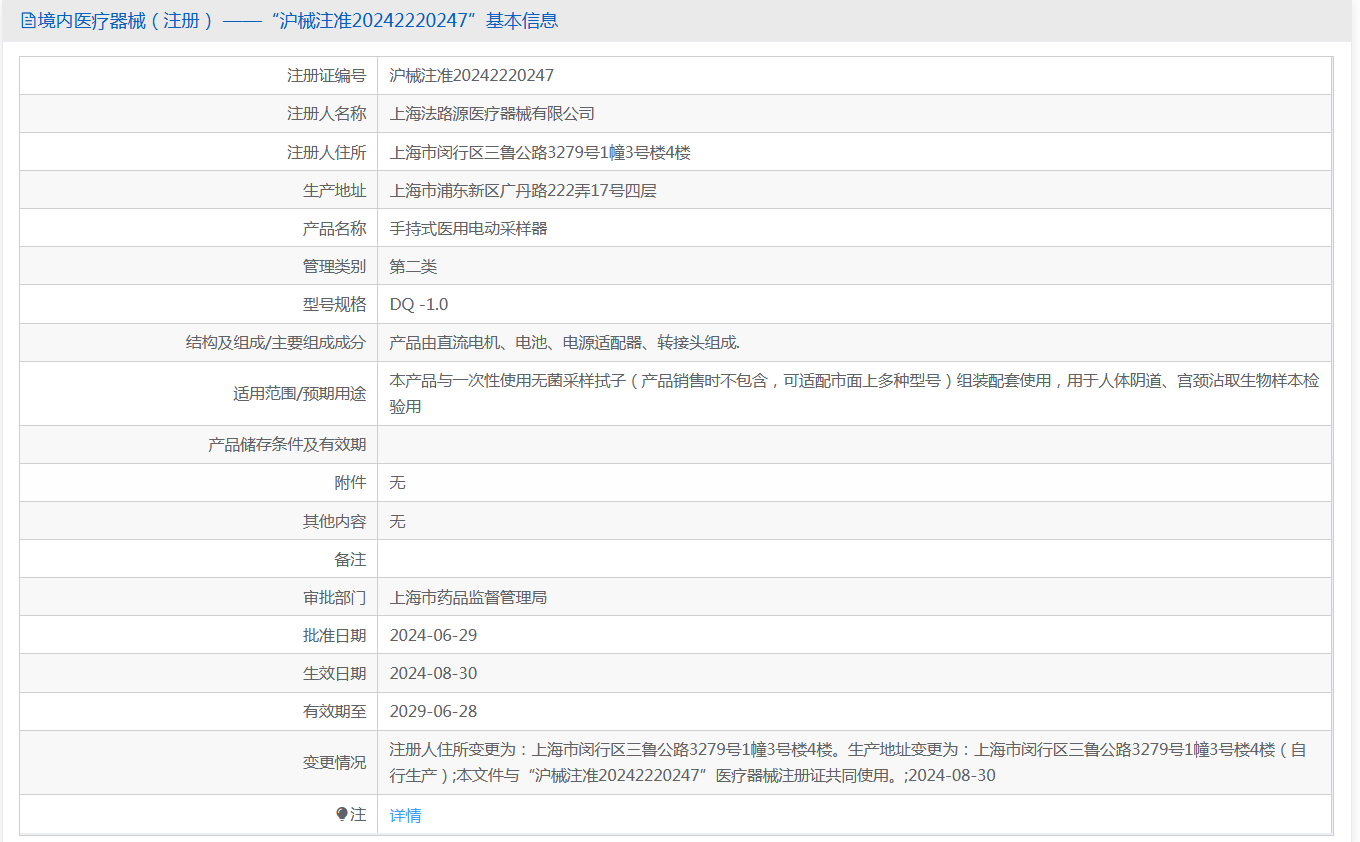Click structure text 产品由直流电机、电池 composition
The height and width of the screenshot is (842, 1360).
564,342
